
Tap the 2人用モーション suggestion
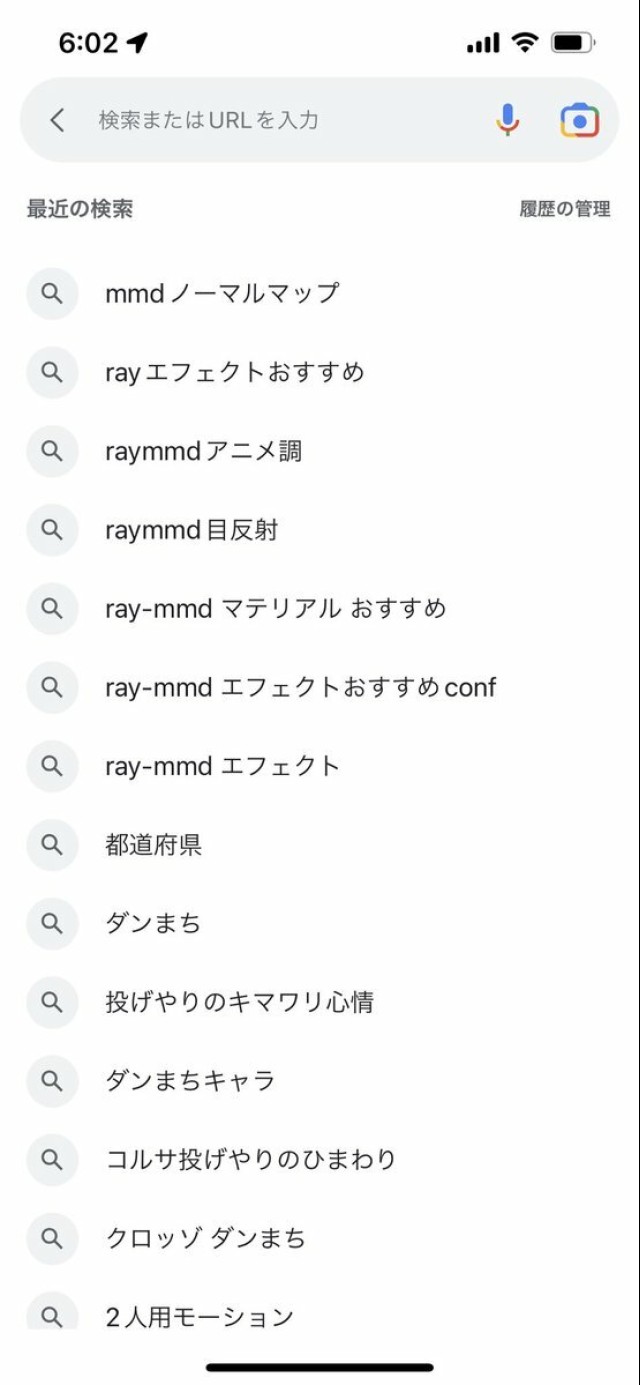pyautogui.click(x=199, y=1316)
